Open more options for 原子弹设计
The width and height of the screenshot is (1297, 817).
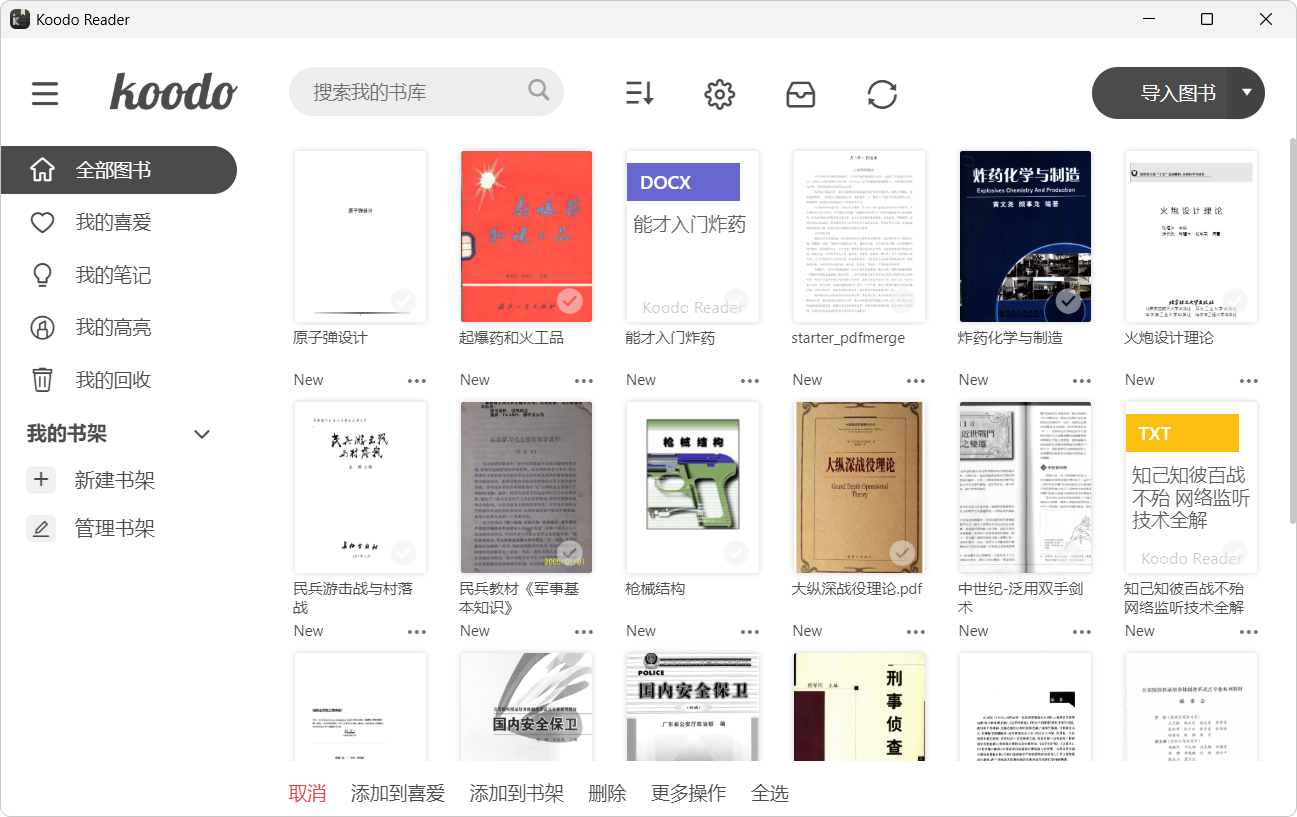point(417,381)
